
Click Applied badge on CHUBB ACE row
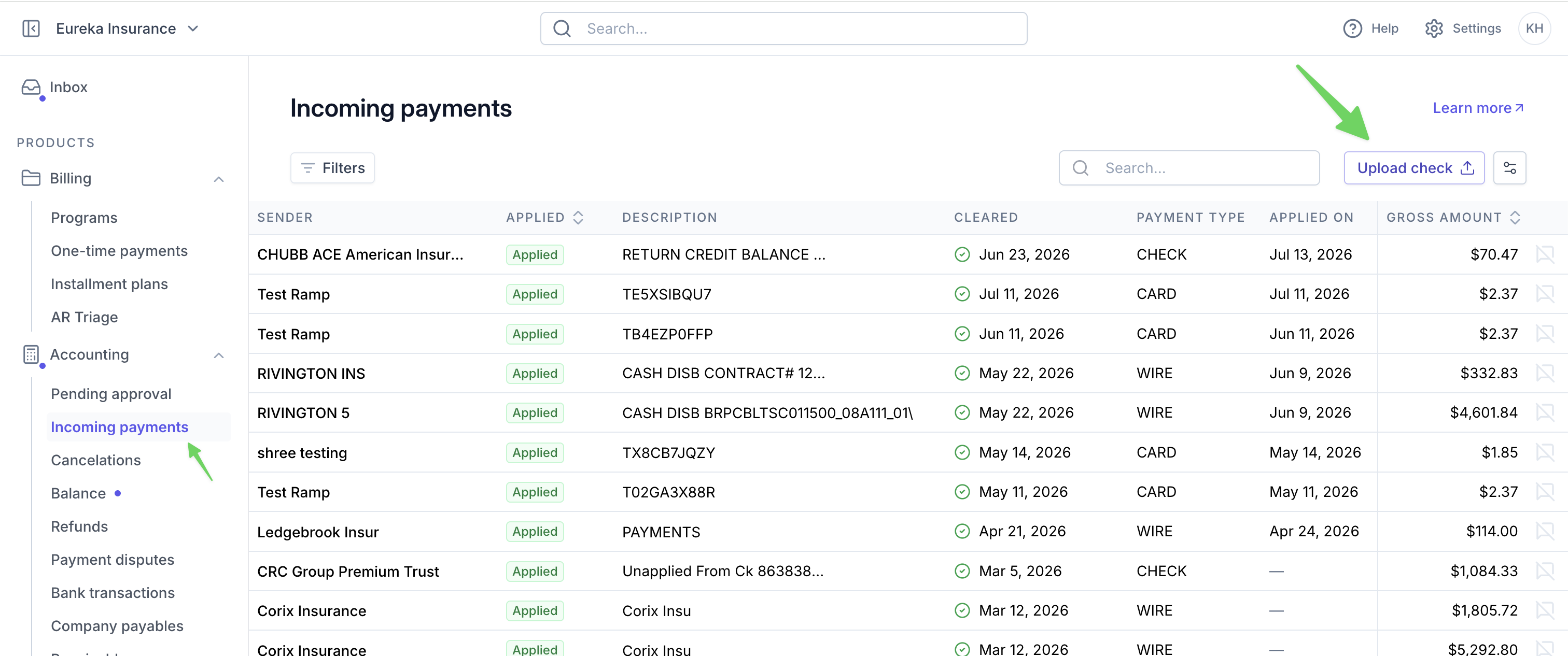coord(535,254)
